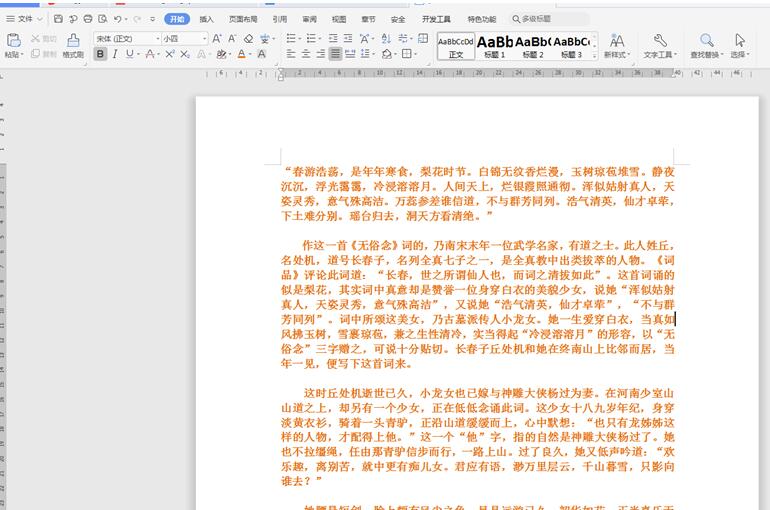Image resolution: width=770 pixels, height=510 pixels.
Task: Open the font size dropdown 小四
Action: 185,39
